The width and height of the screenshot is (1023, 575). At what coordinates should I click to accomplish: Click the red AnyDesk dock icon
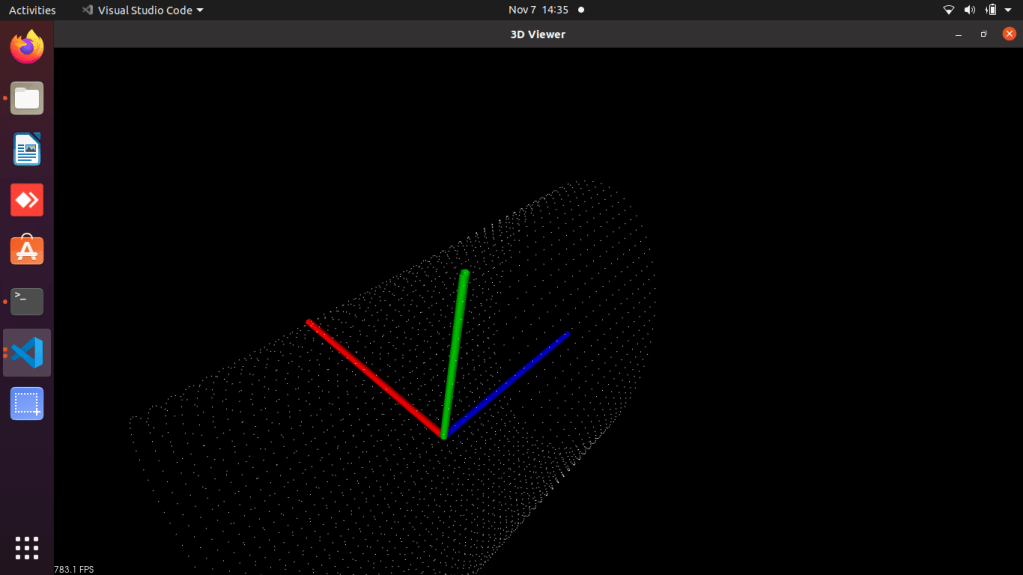[x=27, y=200]
